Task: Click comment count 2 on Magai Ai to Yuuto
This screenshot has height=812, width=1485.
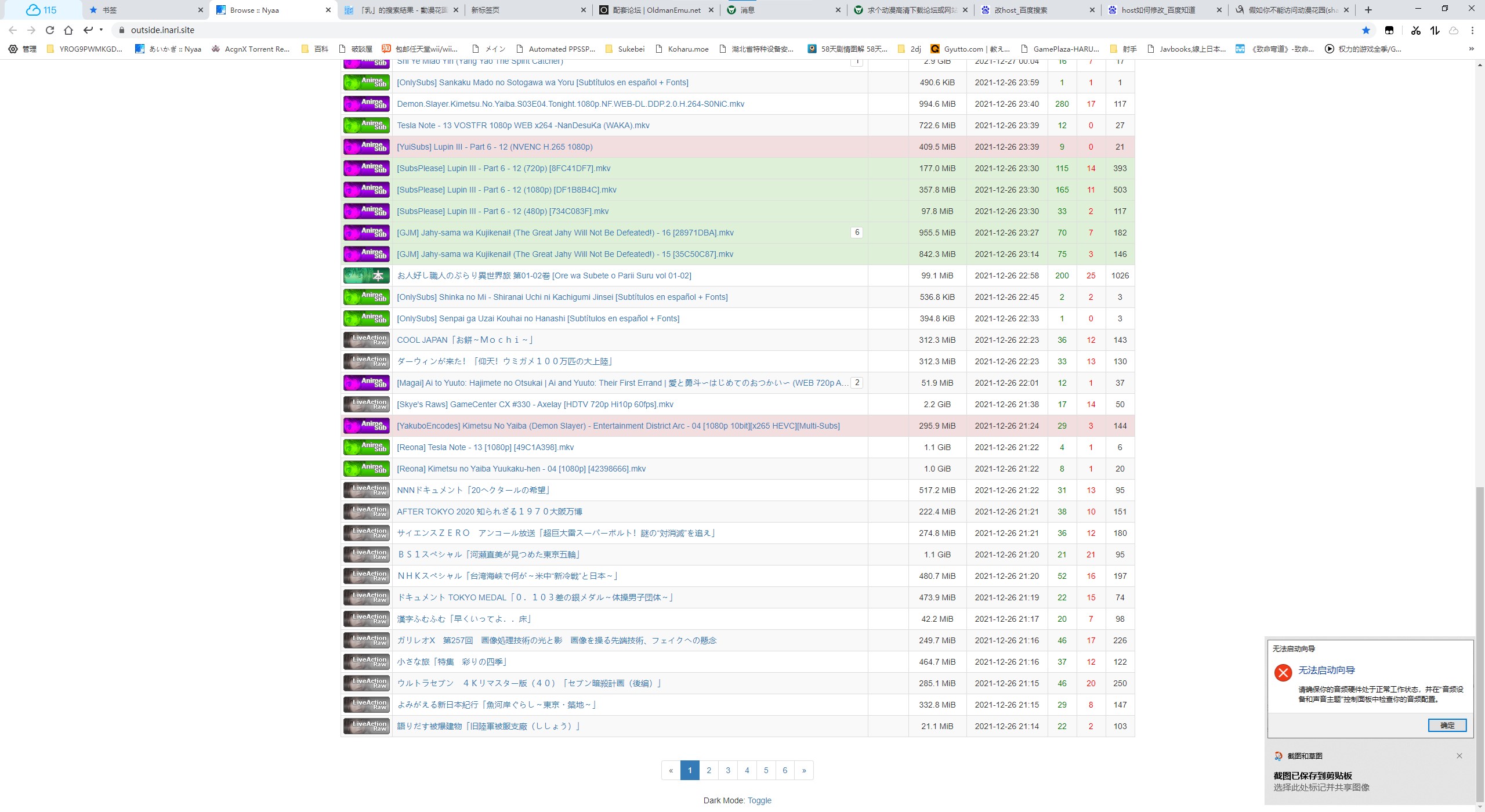Action: coord(857,383)
